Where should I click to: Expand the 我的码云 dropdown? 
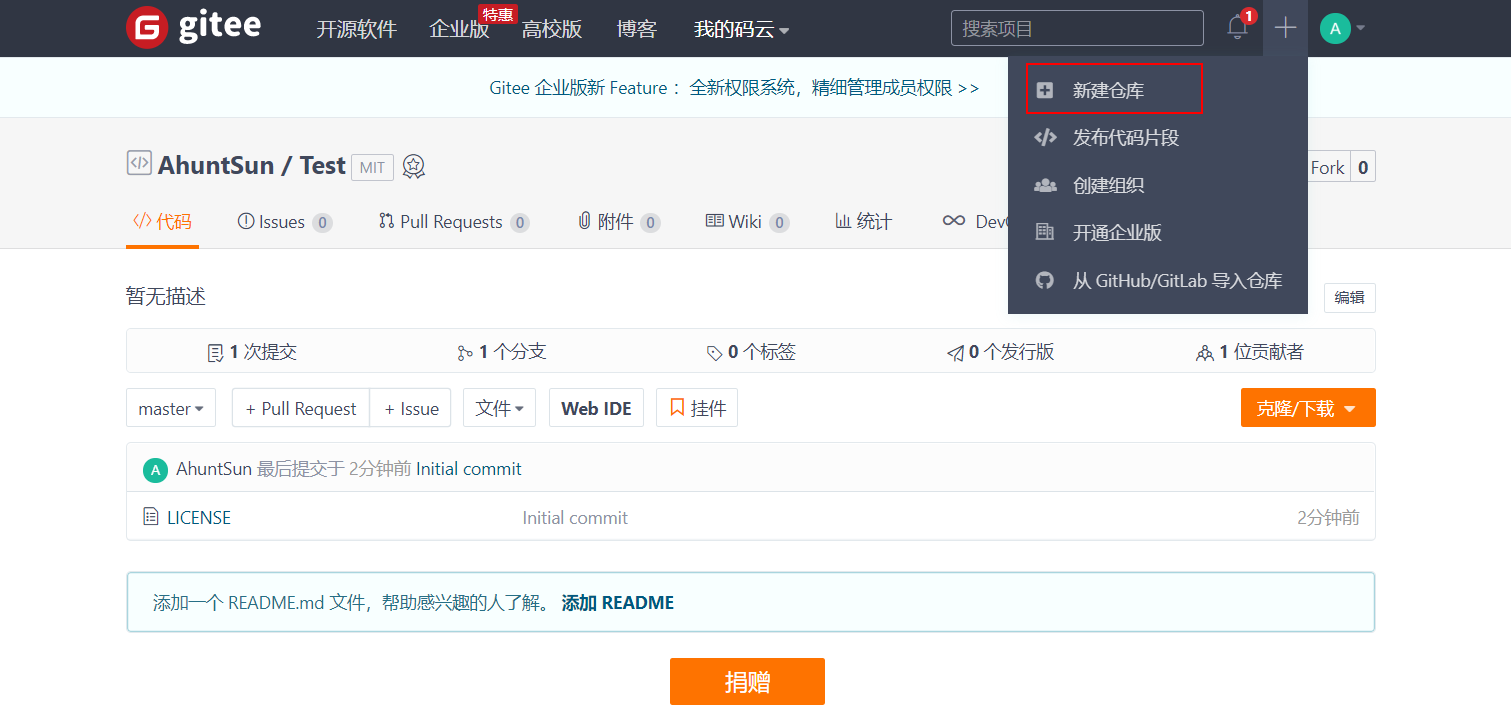[x=742, y=29]
